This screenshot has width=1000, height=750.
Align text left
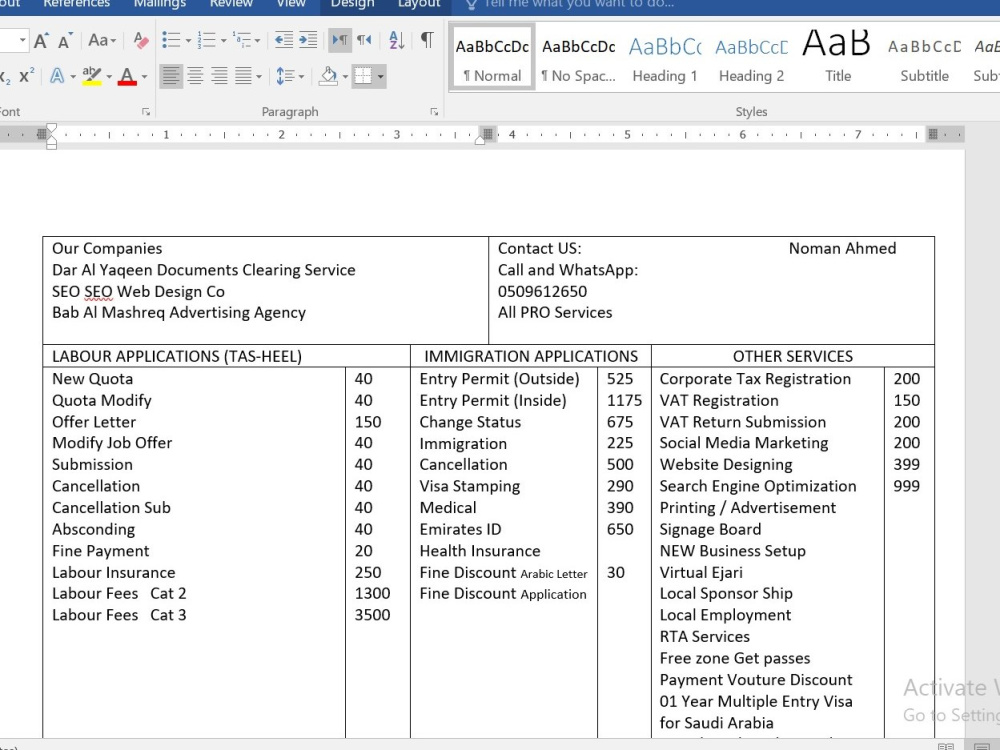pos(171,77)
